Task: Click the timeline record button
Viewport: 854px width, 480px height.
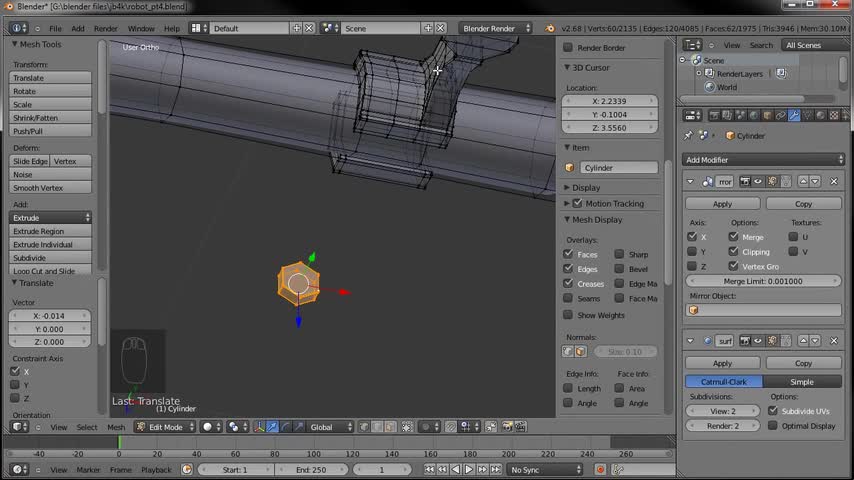Action: click(x=600, y=469)
